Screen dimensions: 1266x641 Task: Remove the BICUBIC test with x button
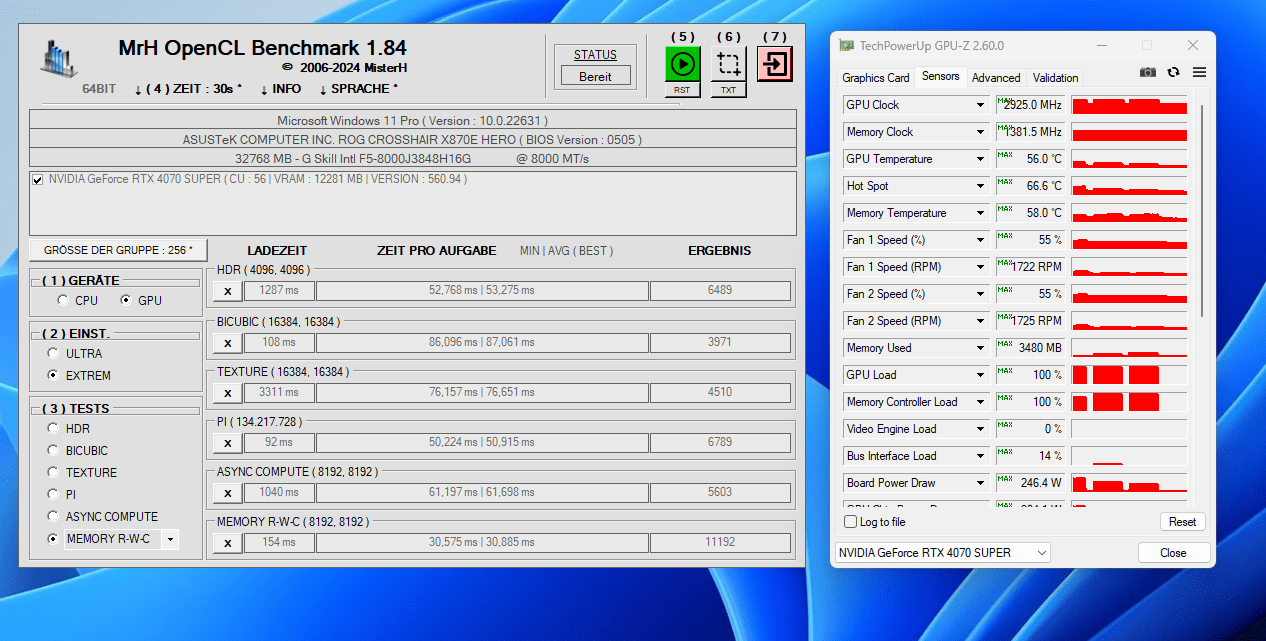pos(227,342)
